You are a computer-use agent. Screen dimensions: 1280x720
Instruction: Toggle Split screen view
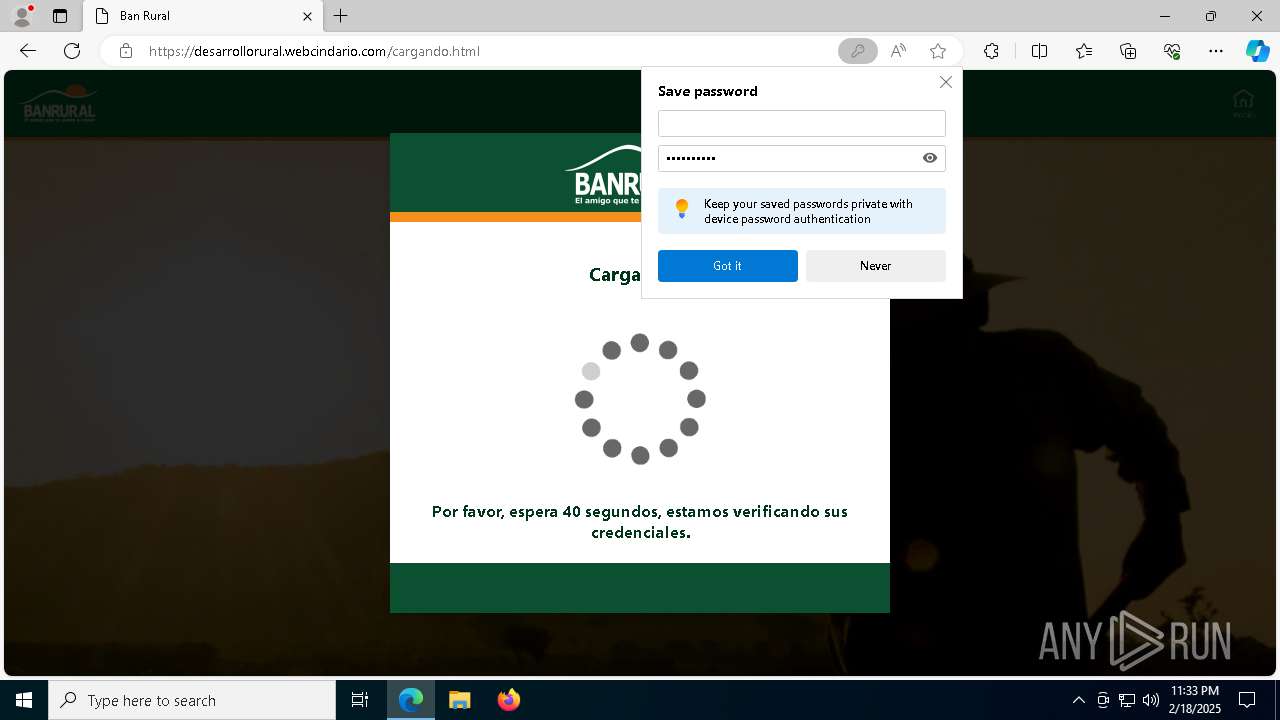click(1039, 51)
